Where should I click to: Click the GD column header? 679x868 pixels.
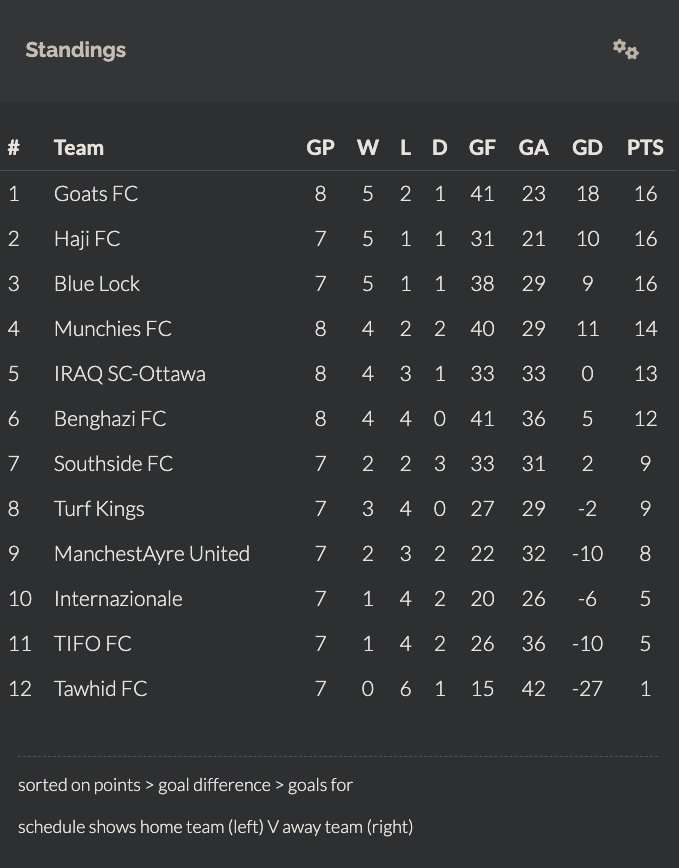click(x=587, y=148)
